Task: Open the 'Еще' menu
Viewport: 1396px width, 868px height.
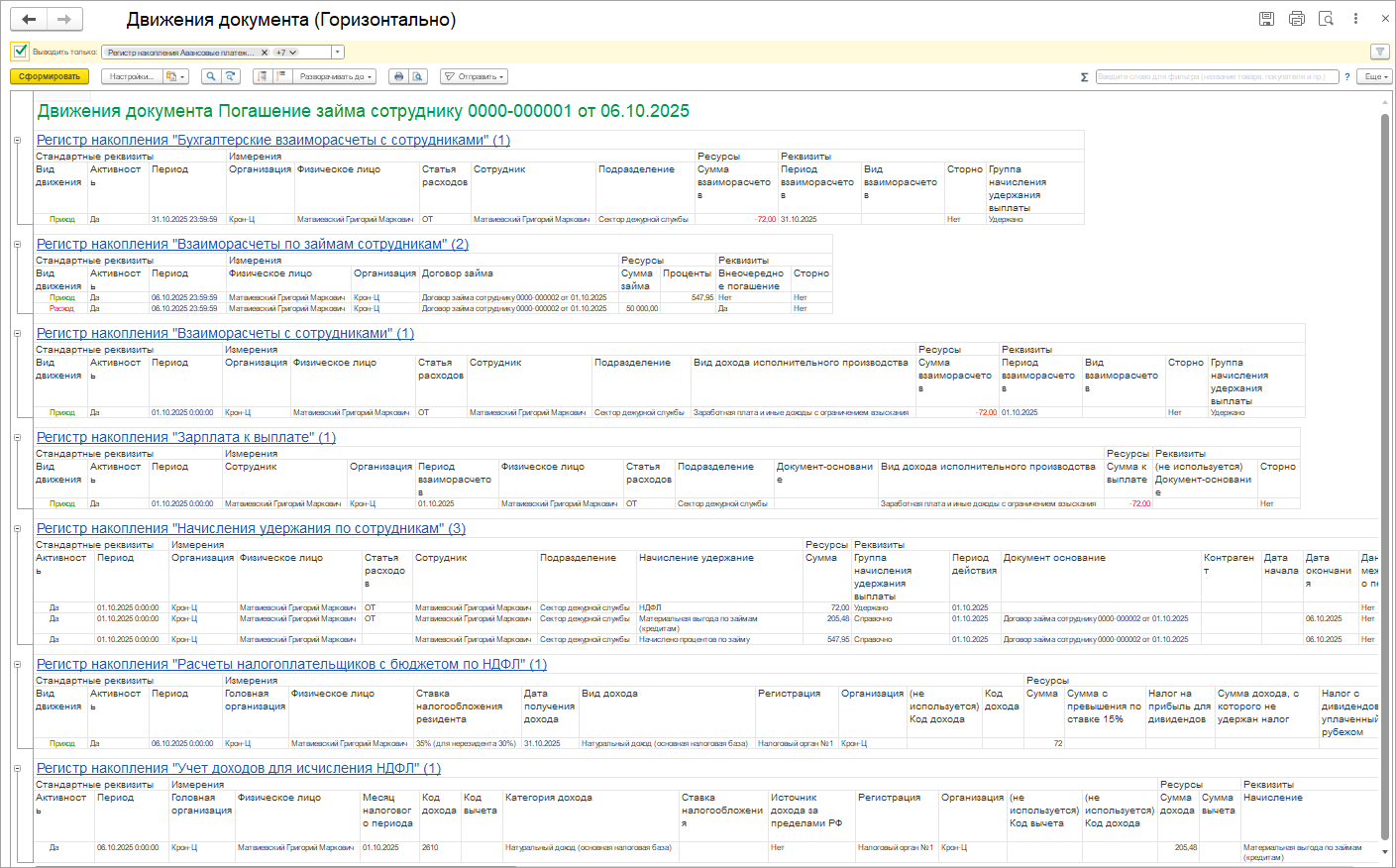Action: [1374, 76]
